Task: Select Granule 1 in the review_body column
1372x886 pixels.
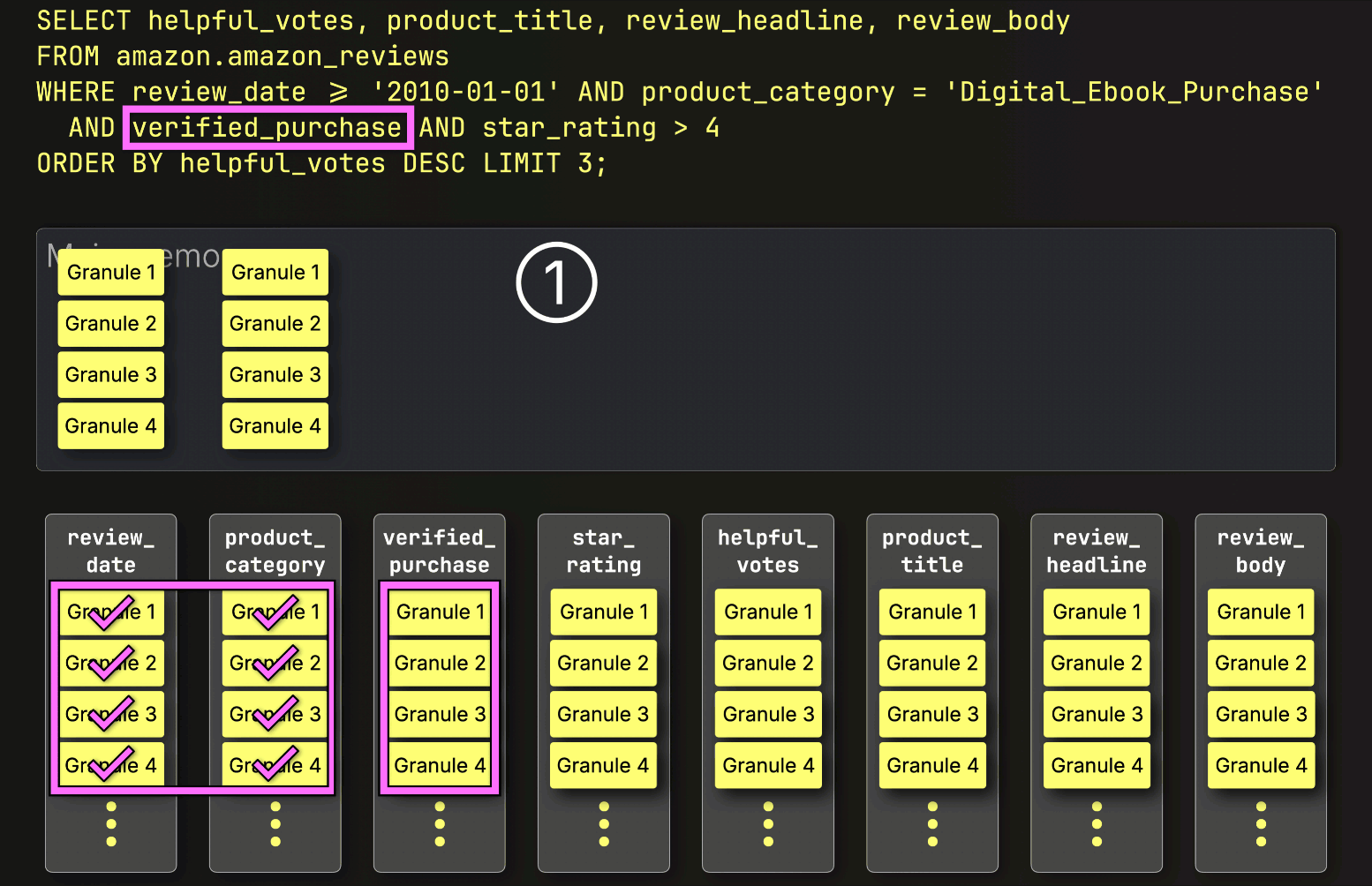Action: point(1261,612)
